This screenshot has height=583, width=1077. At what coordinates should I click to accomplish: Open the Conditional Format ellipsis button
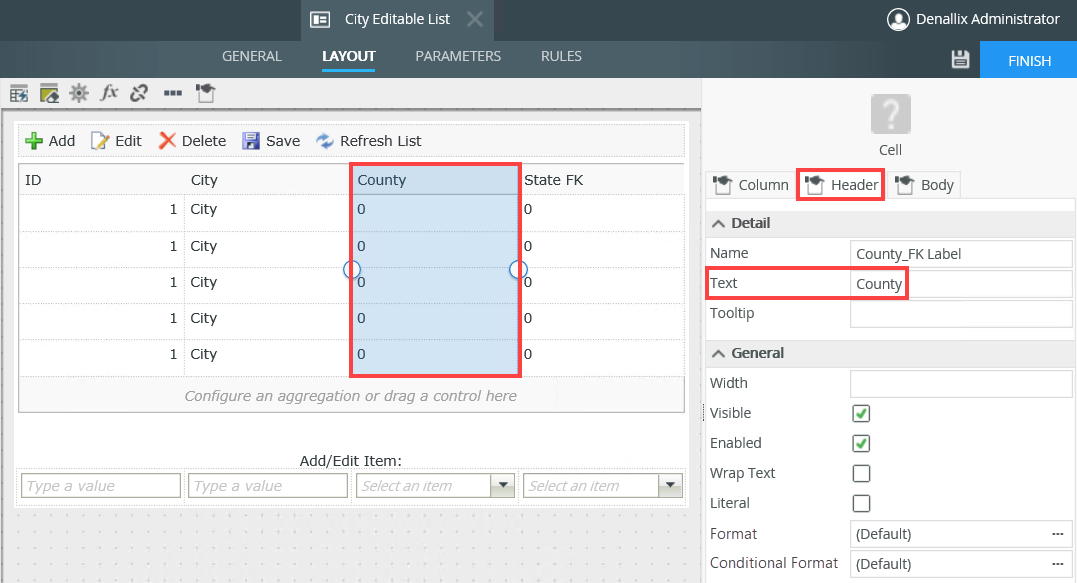(1058, 564)
